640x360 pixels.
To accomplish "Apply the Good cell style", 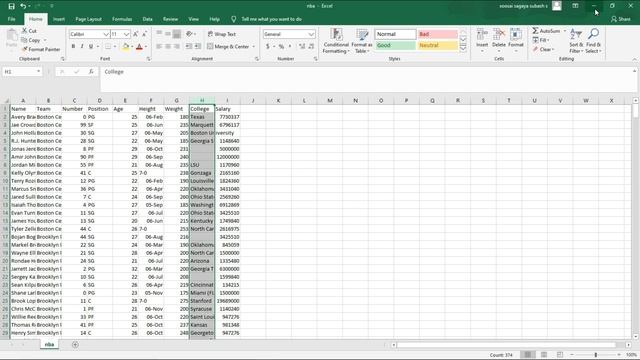I will click(395, 45).
